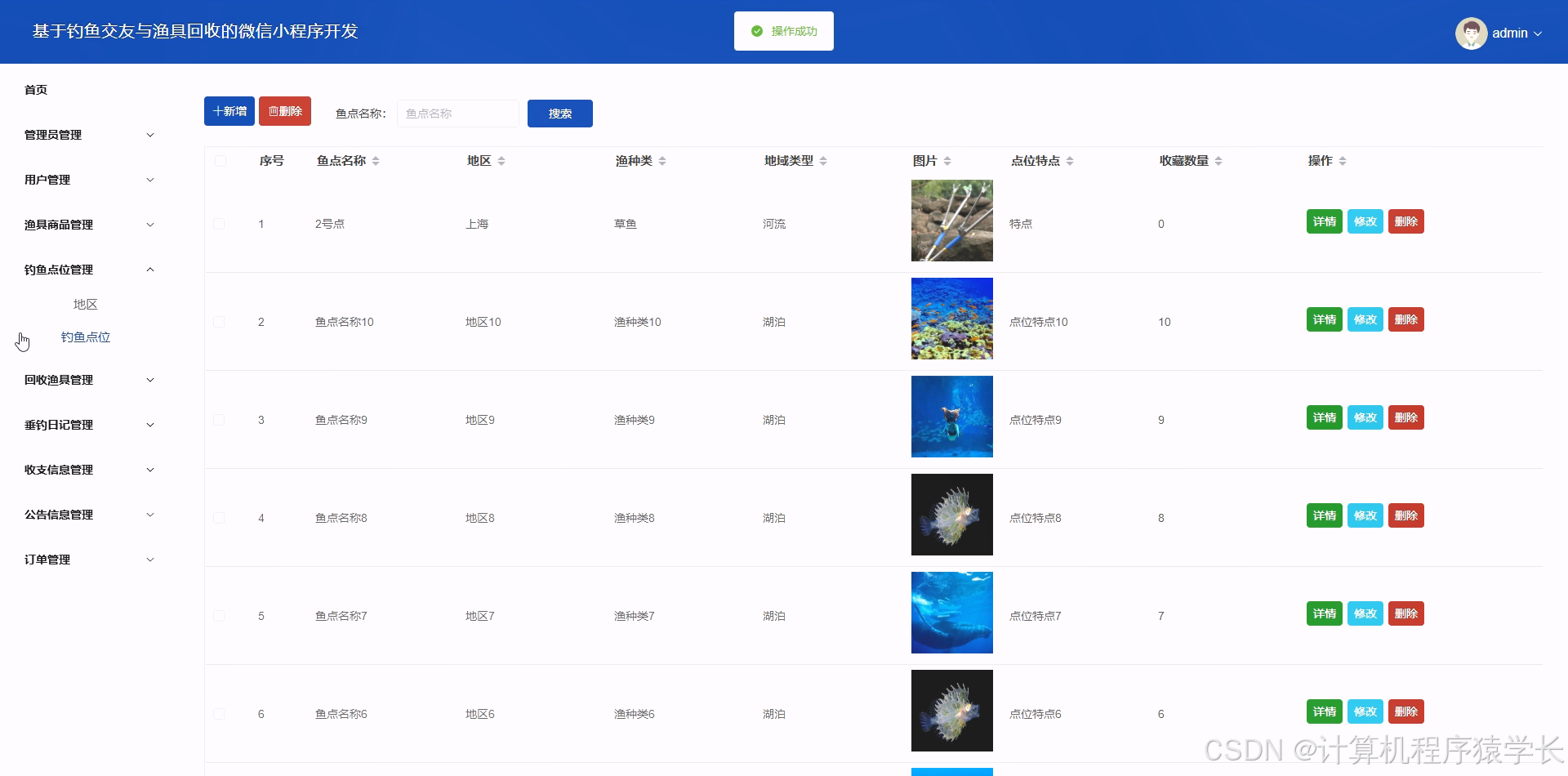1568x776 pixels.
Task: Tick the checkbox for row 鱼点名称9
Action: [219, 420]
